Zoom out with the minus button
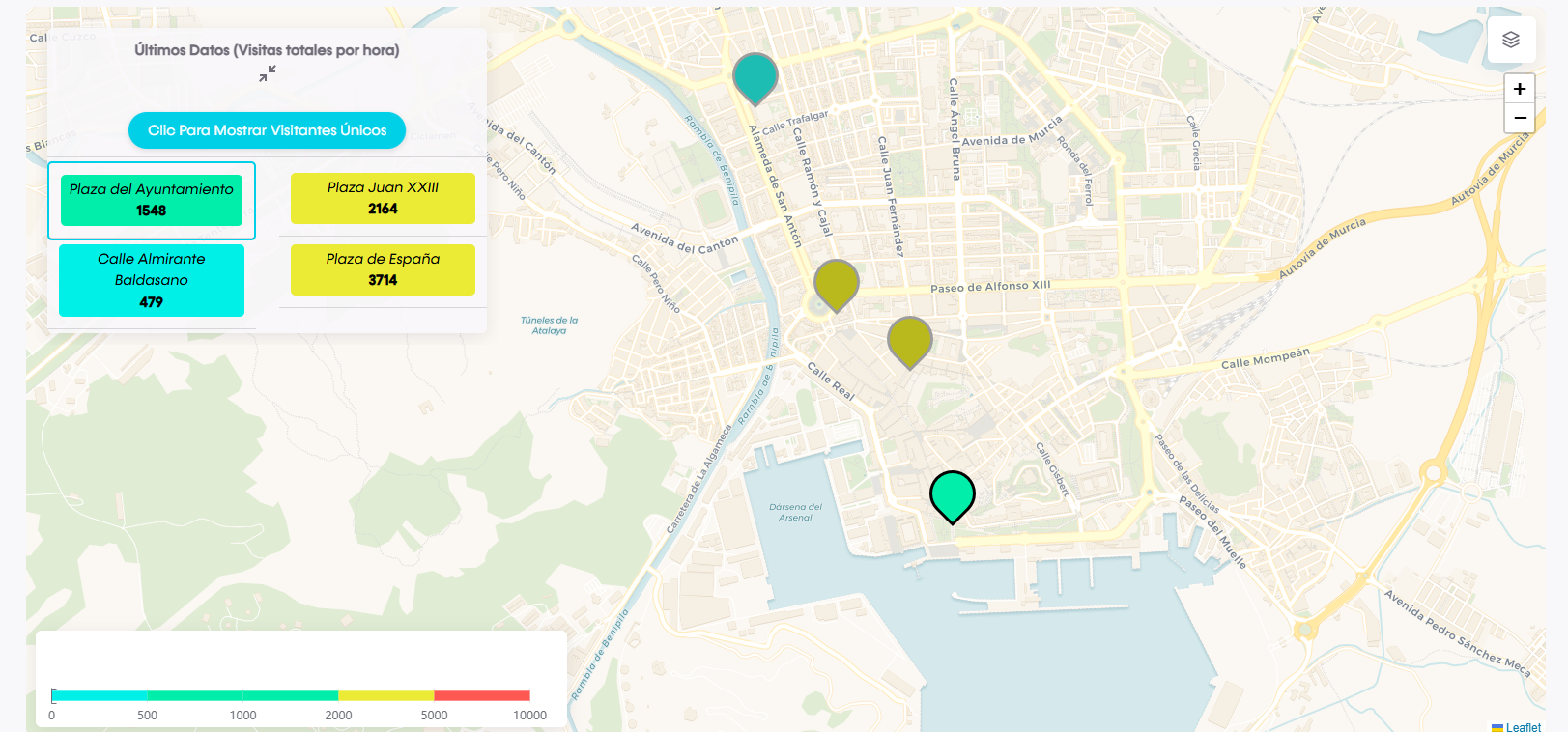 pyautogui.click(x=1520, y=118)
